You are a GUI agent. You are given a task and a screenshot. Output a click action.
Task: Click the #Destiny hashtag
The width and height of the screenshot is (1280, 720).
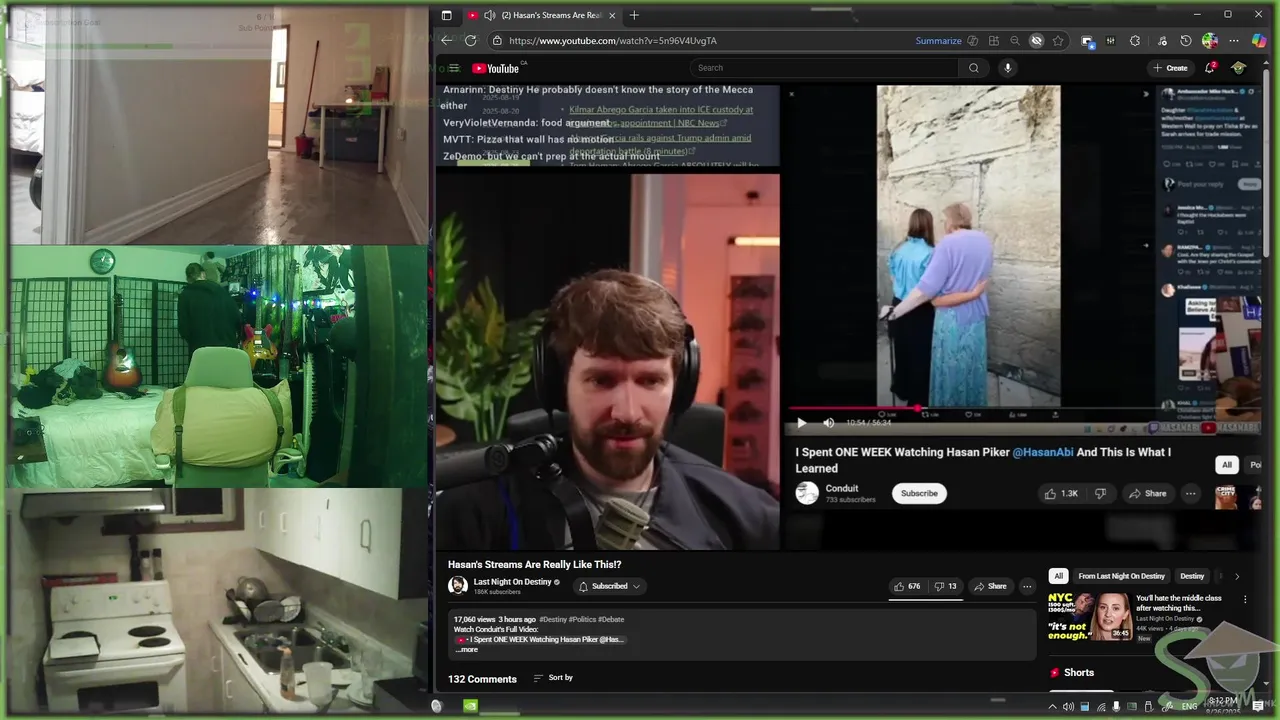tap(555, 620)
